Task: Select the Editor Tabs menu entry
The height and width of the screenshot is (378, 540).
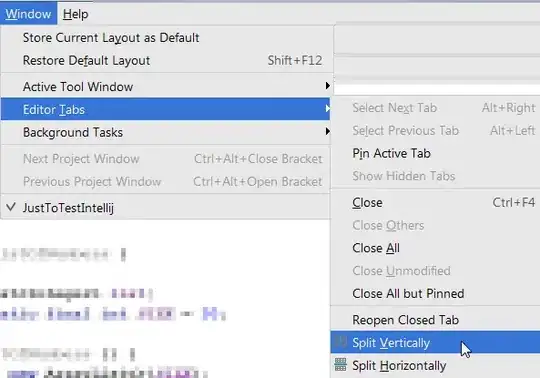Action: pyautogui.click(x=165, y=109)
